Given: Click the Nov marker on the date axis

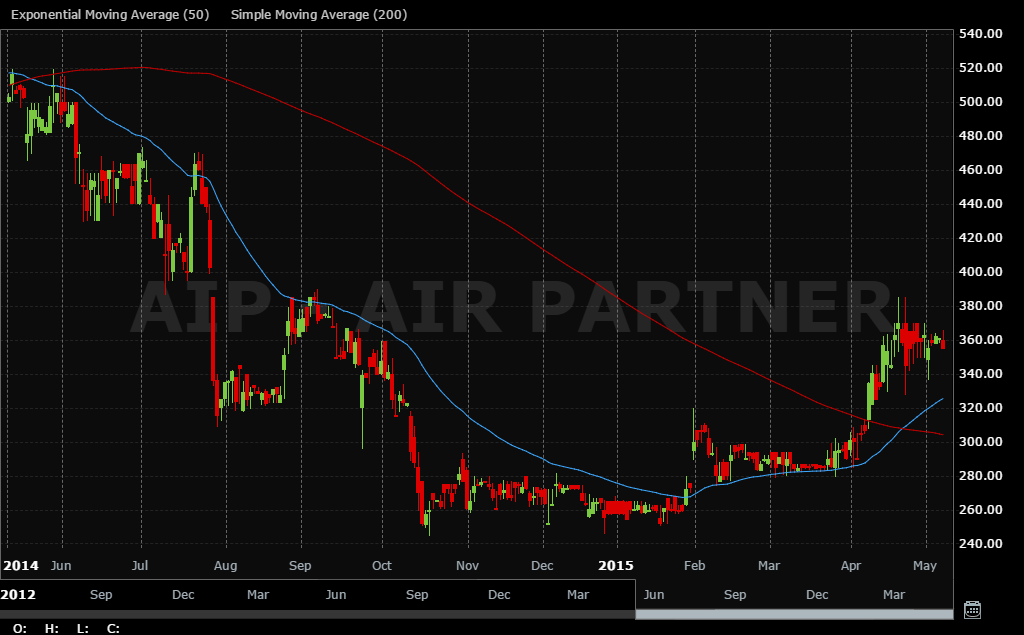Looking at the screenshot, I should (x=468, y=565).
